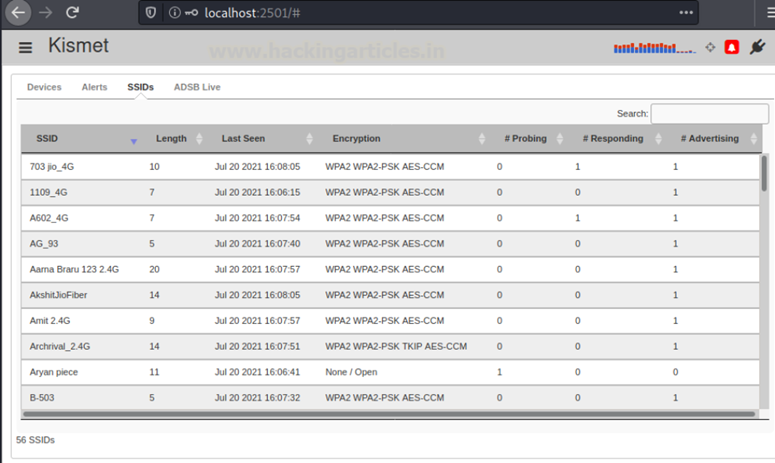Click the GPS crosshair status icon
Screen dimensions: 775x463
click(710, 47)
